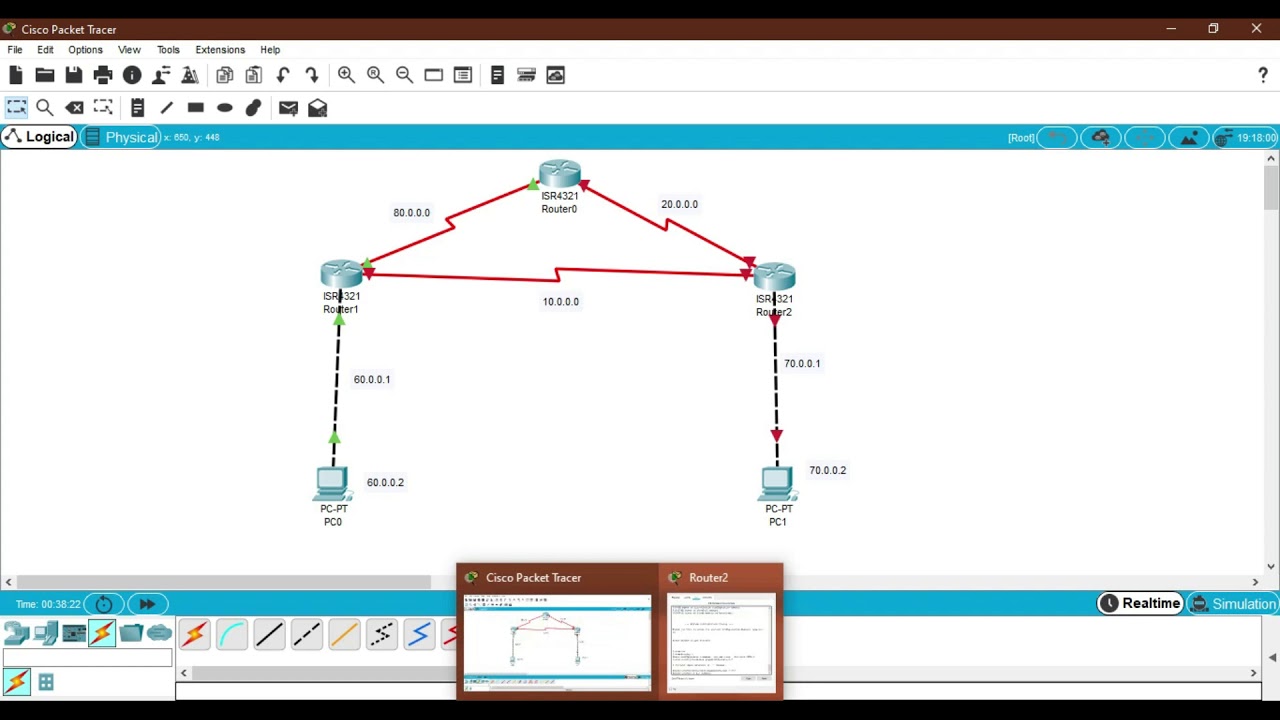Undo the last action
Screen dimensions: 1280x720
(283, 75)
